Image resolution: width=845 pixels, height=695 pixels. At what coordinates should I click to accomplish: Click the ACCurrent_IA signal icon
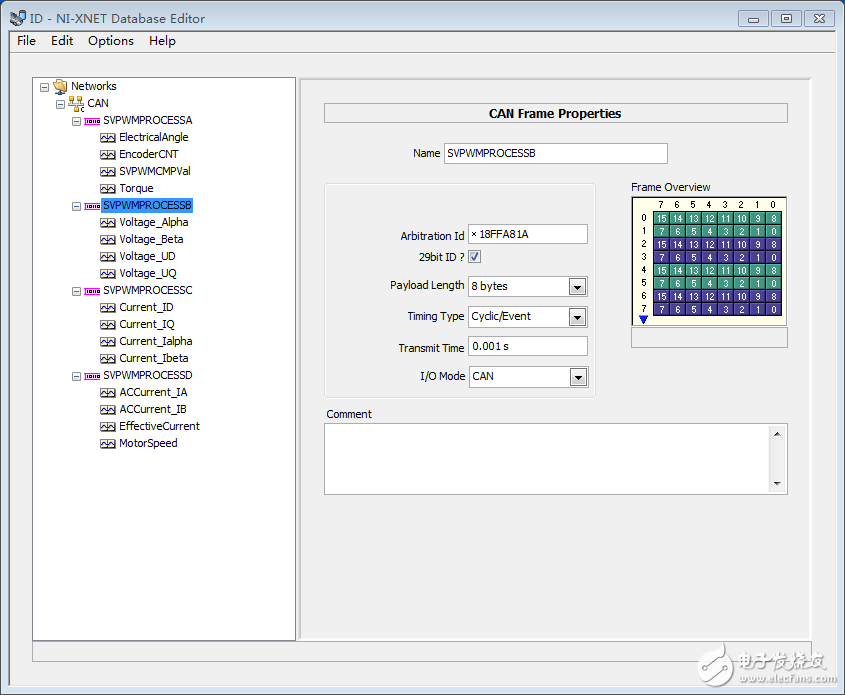[x=108, y=393]
